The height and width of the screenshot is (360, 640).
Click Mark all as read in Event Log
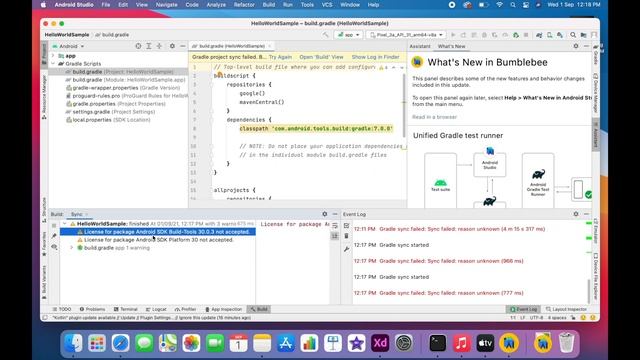(x=347, y=225)
